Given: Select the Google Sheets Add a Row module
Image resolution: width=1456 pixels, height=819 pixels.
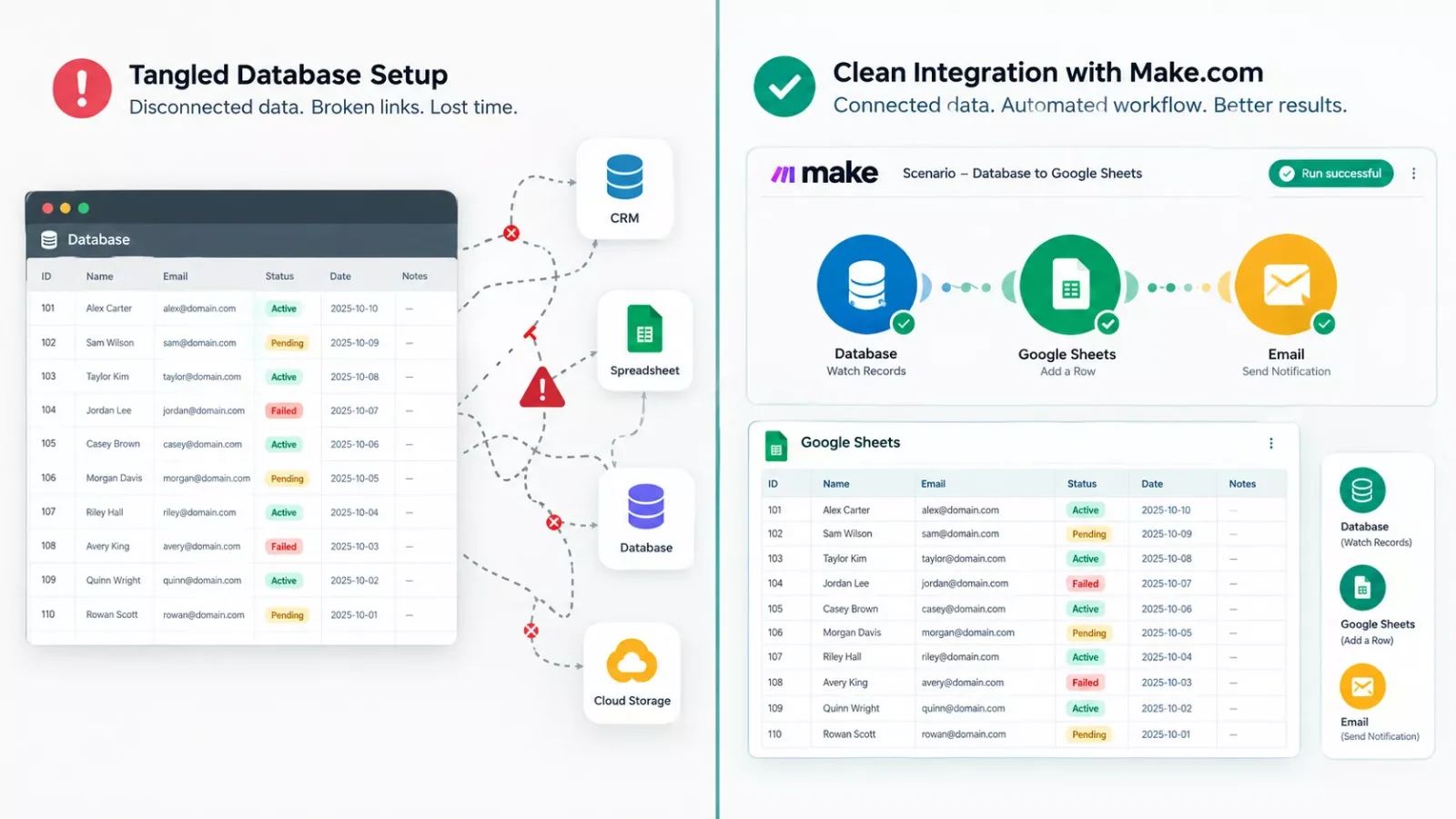Looking at the screenshot, I should [x=1069, y=285].
